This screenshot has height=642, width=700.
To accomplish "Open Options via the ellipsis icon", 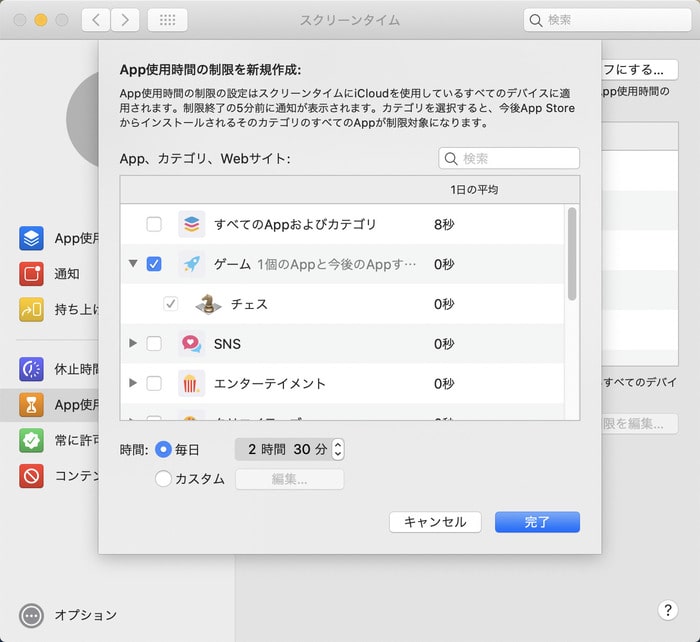I will pos(32,615).
